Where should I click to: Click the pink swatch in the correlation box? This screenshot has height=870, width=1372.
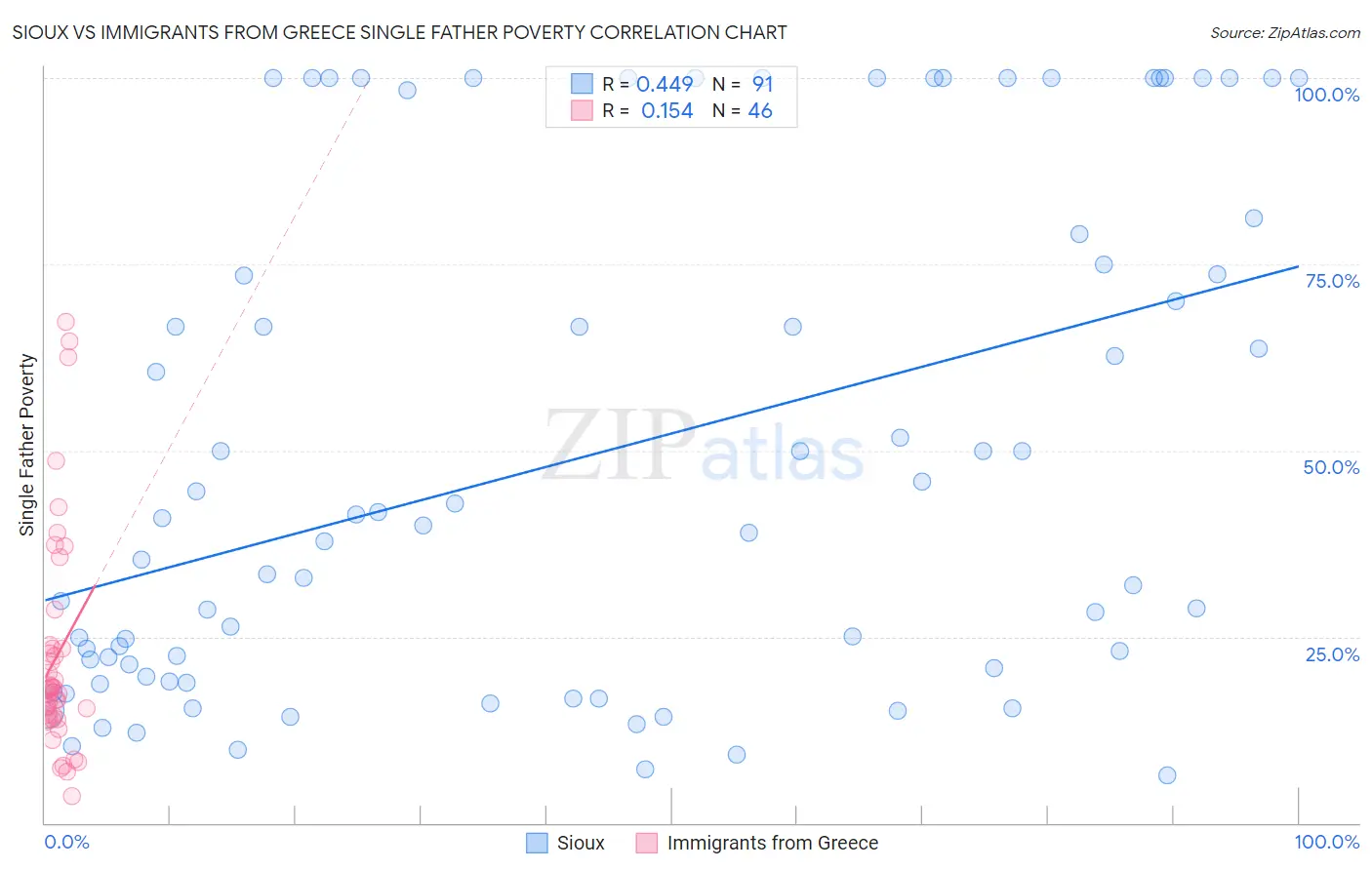[582, 110]
